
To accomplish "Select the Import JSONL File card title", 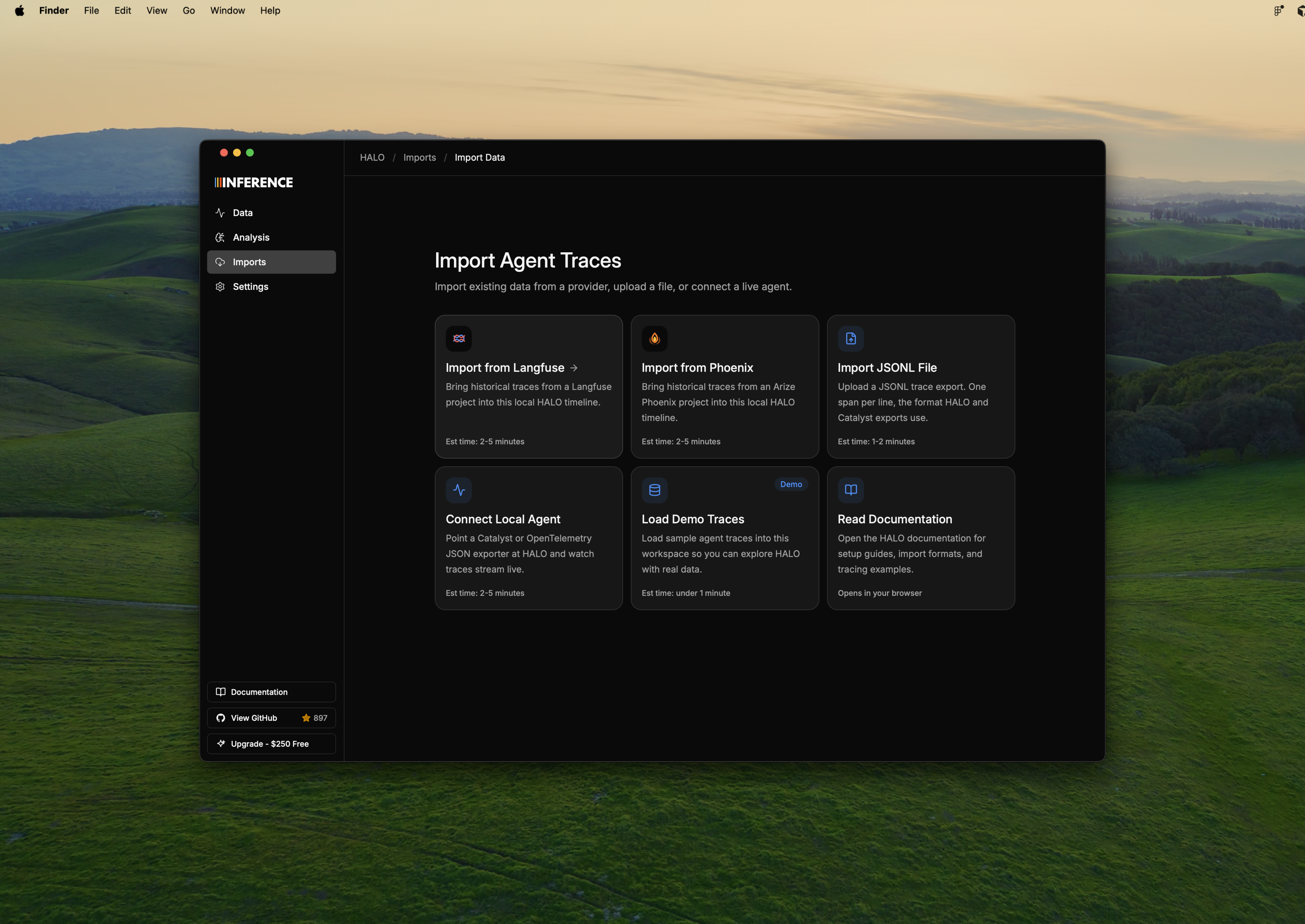I will click(887, 368).
